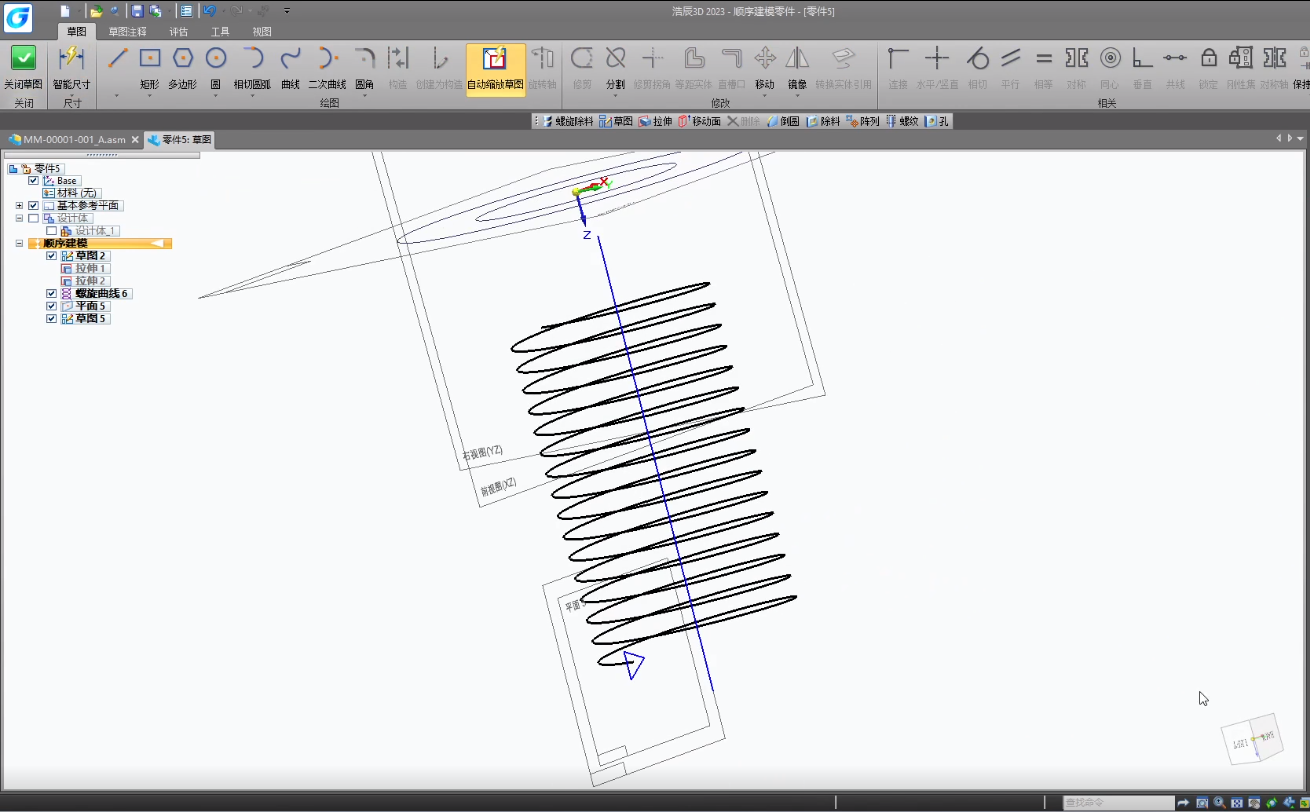Click the green 关闭草图 (Close Sketch) button
The width and height of the screenshot is (1310, 812).
[23, 58]
